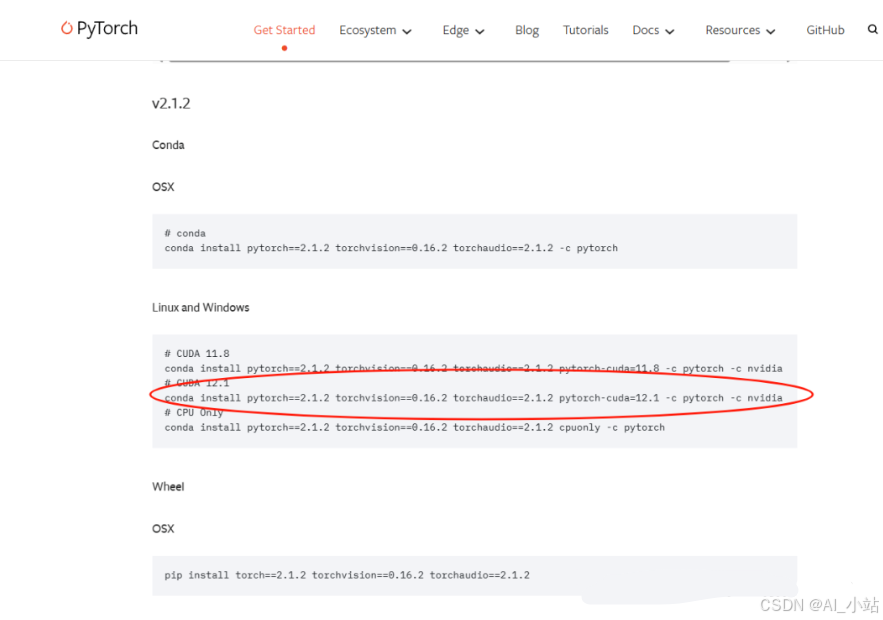Click the OSX conda install command without CUDA
883x620 pixels.
click(391, 248)
